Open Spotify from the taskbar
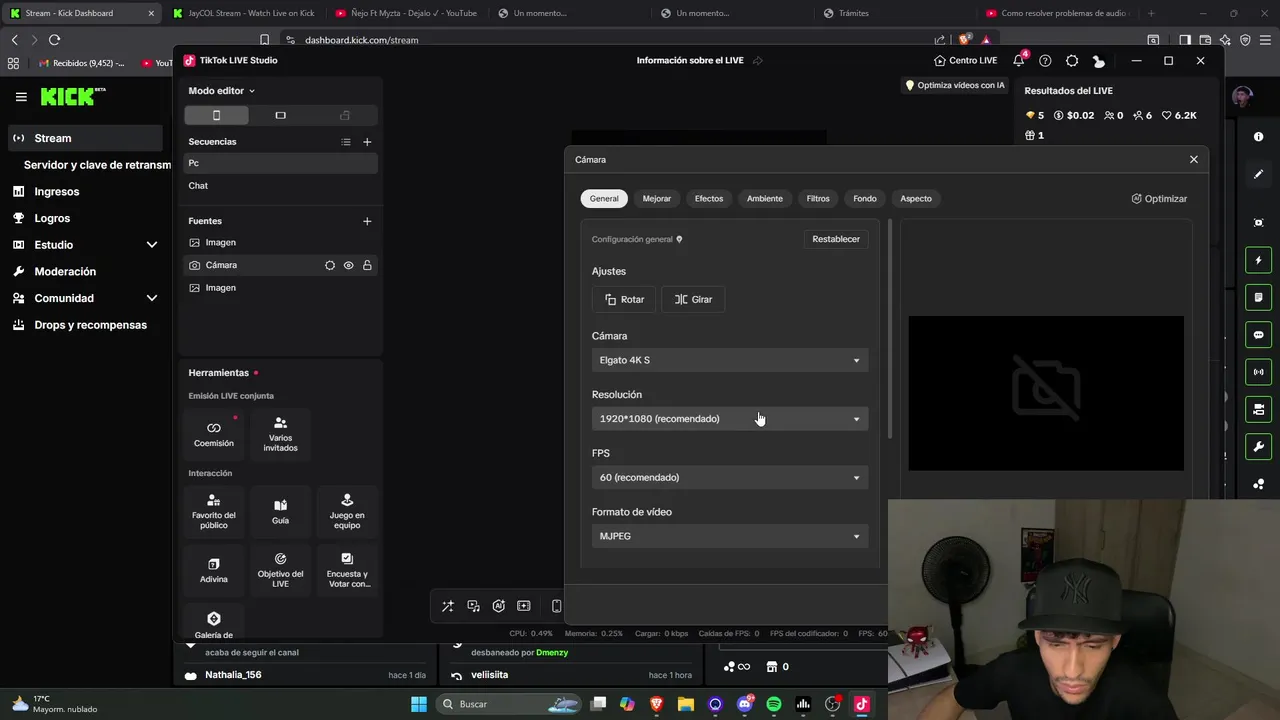 pyautogui.click(x=774, y=704)
